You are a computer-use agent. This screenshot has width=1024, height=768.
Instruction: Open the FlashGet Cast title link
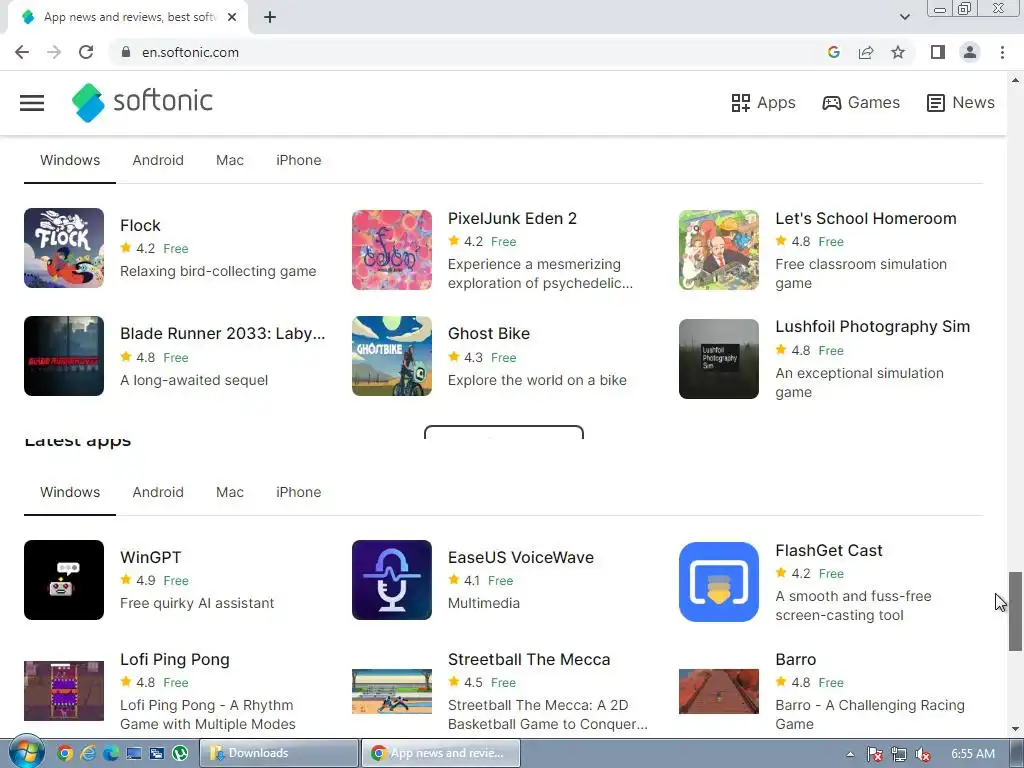pos(829,551)
